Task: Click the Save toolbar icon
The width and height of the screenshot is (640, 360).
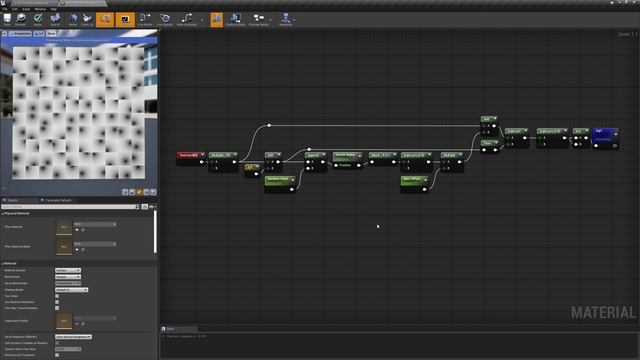Action: click(7, 19)
